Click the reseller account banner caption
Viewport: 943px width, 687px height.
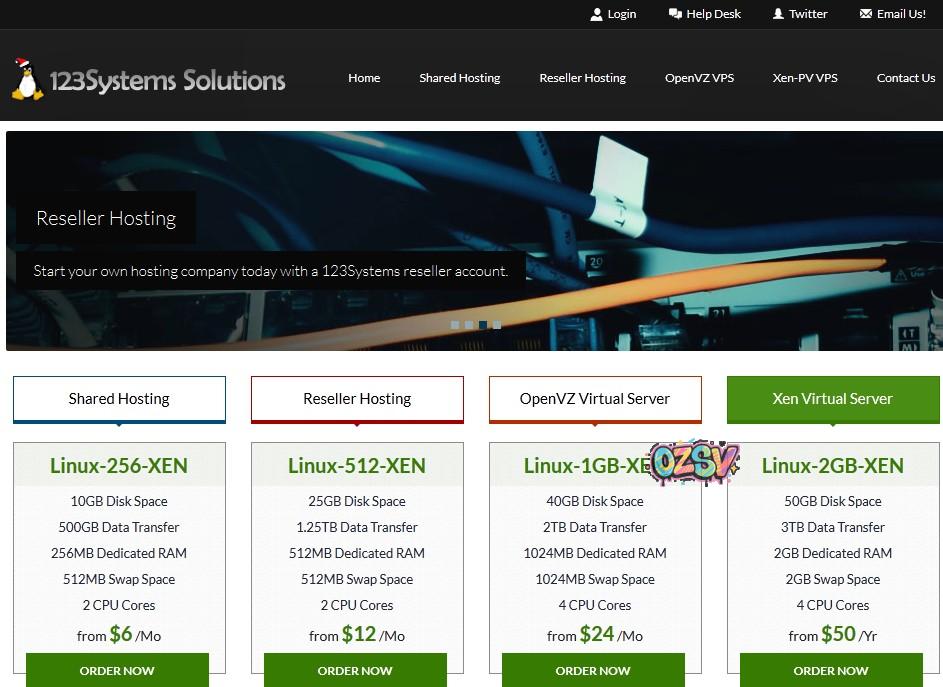271,271
